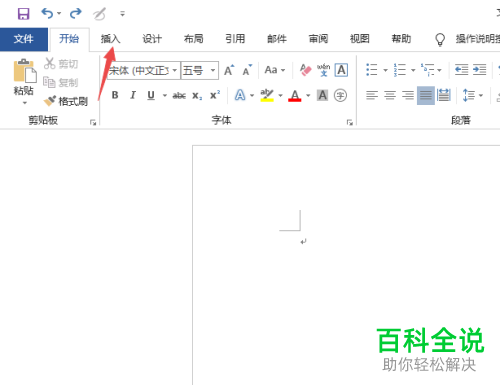Customize the Quick Access Toolbar dropdown
Viewport: 500px width, 385px height.
tap(122, 14)
